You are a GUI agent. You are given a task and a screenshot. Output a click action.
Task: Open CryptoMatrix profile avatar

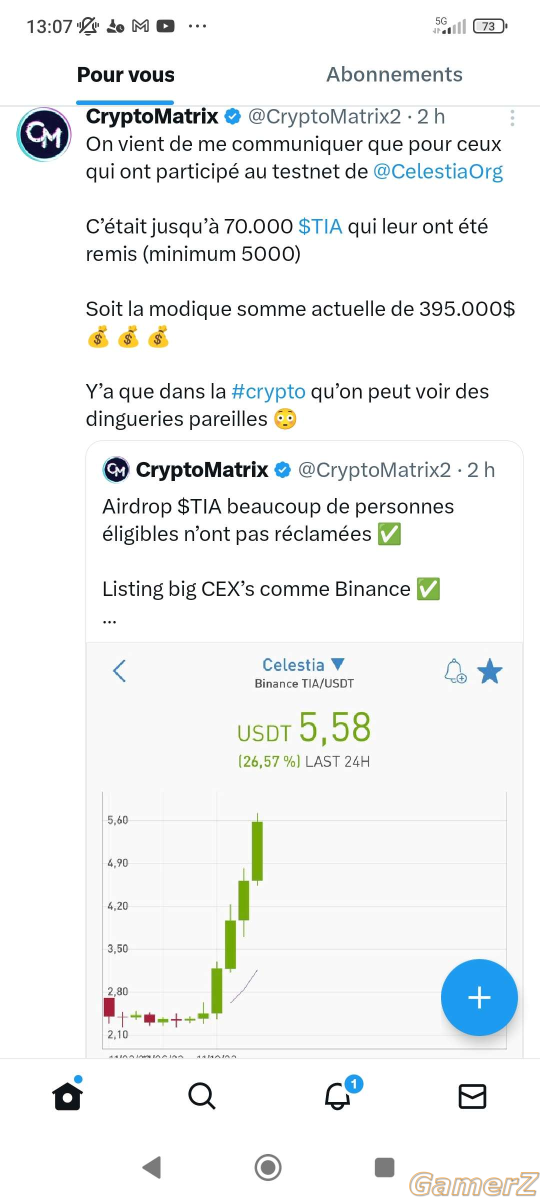(x=44, y=133)
